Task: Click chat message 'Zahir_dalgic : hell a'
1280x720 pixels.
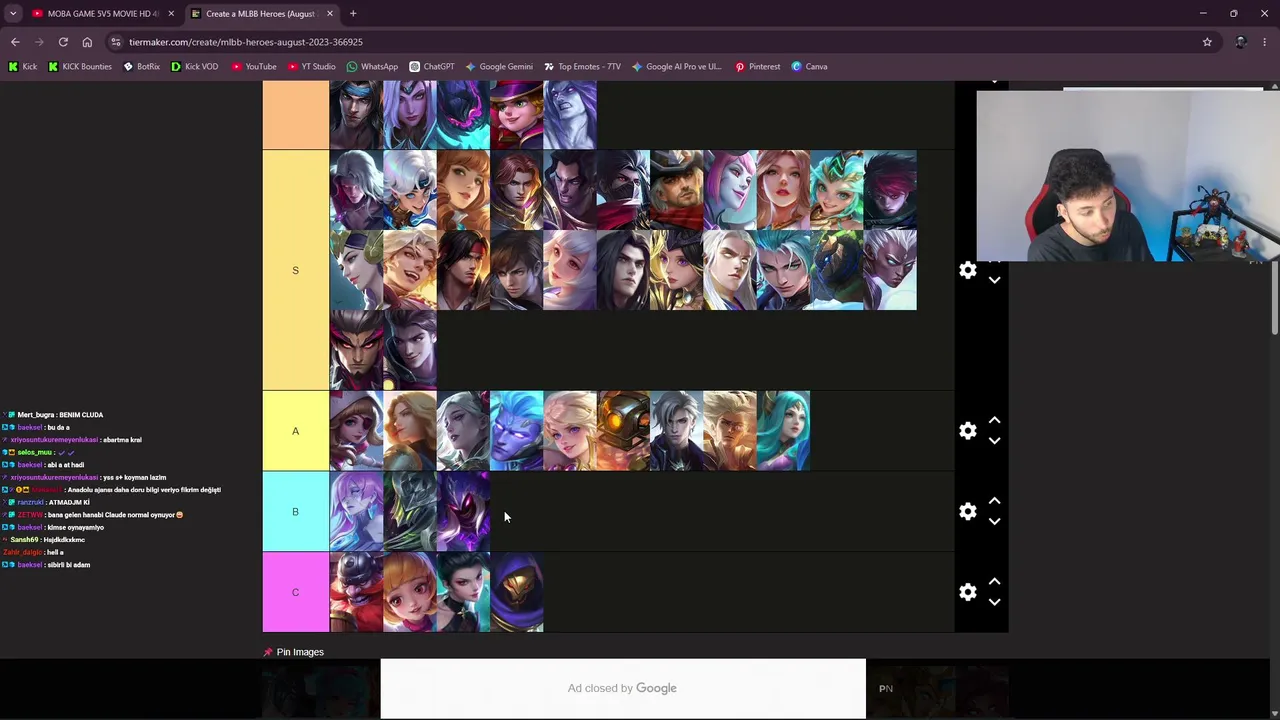Action: [x=33, y=552]
